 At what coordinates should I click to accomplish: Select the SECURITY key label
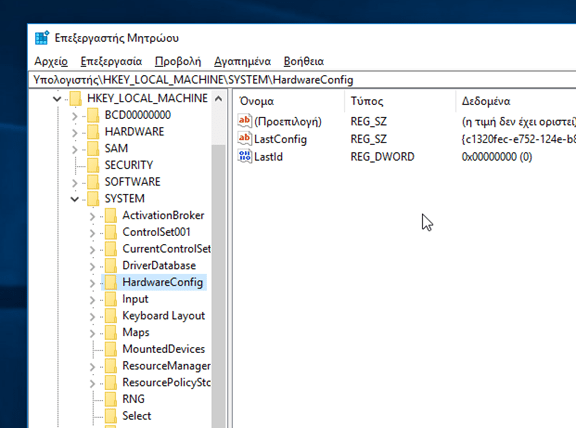[129, 165]
